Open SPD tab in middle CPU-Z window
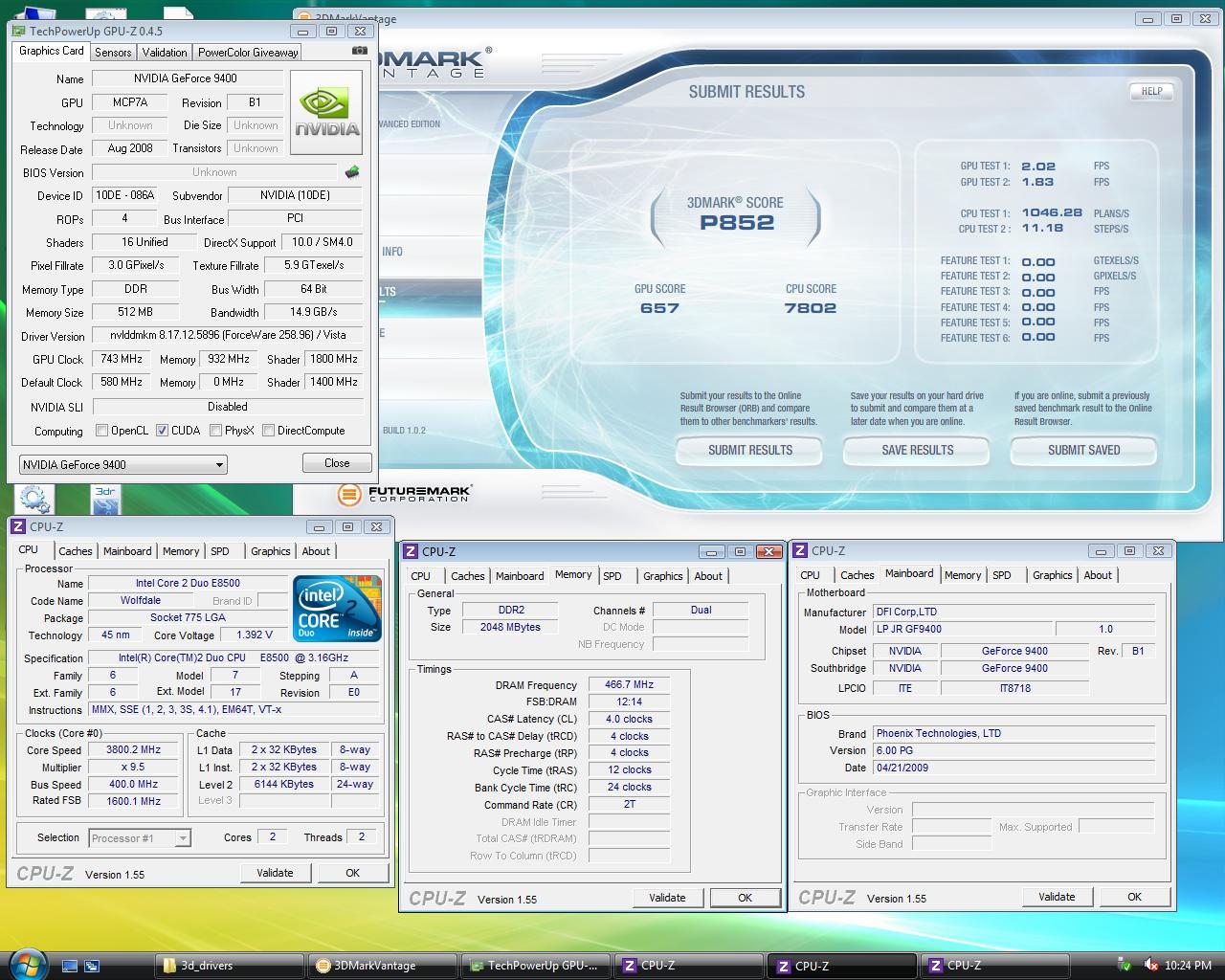This screenshot has height=980, width=1225. coord(612,576)
